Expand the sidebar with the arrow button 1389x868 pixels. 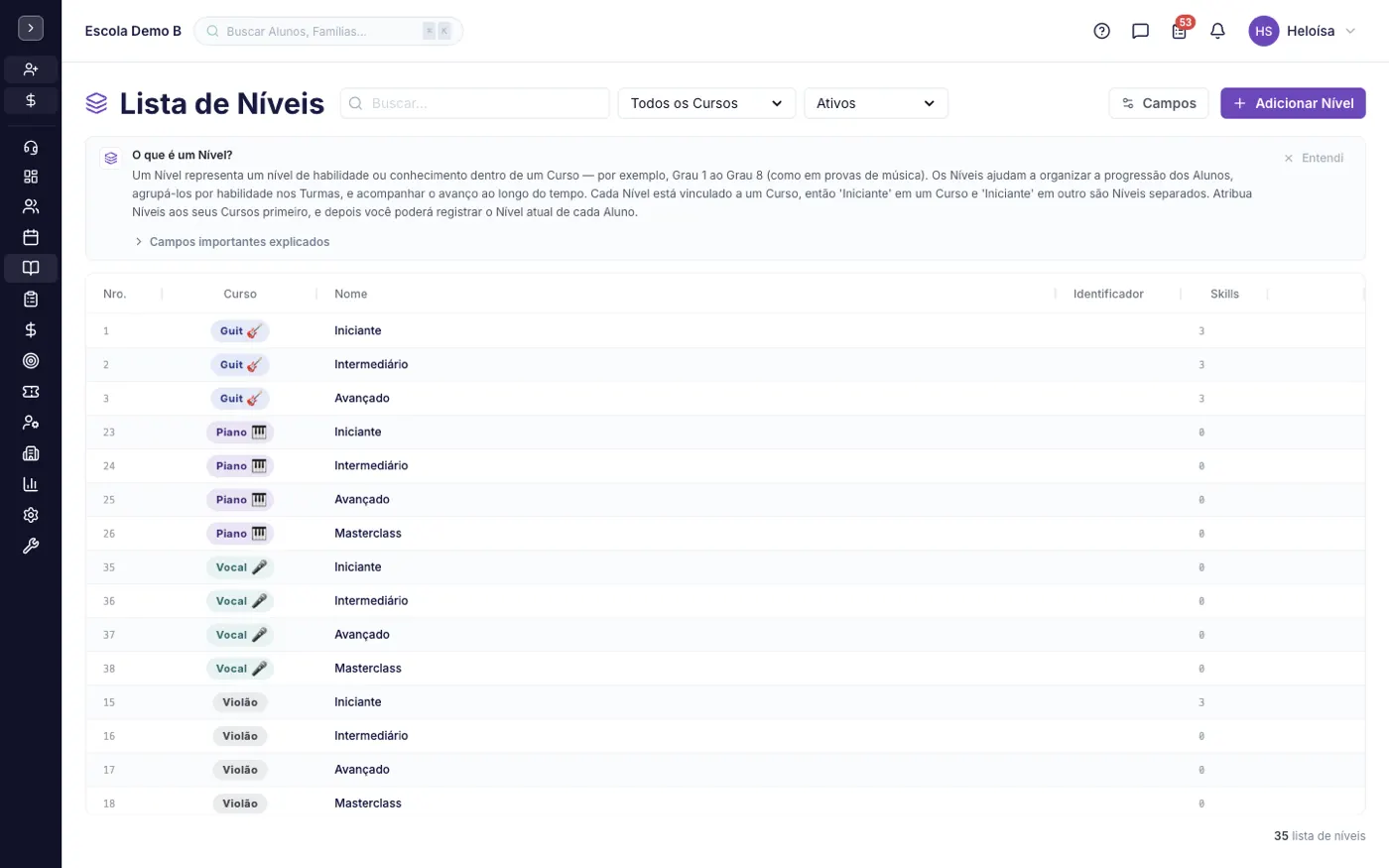coord(31,29)
